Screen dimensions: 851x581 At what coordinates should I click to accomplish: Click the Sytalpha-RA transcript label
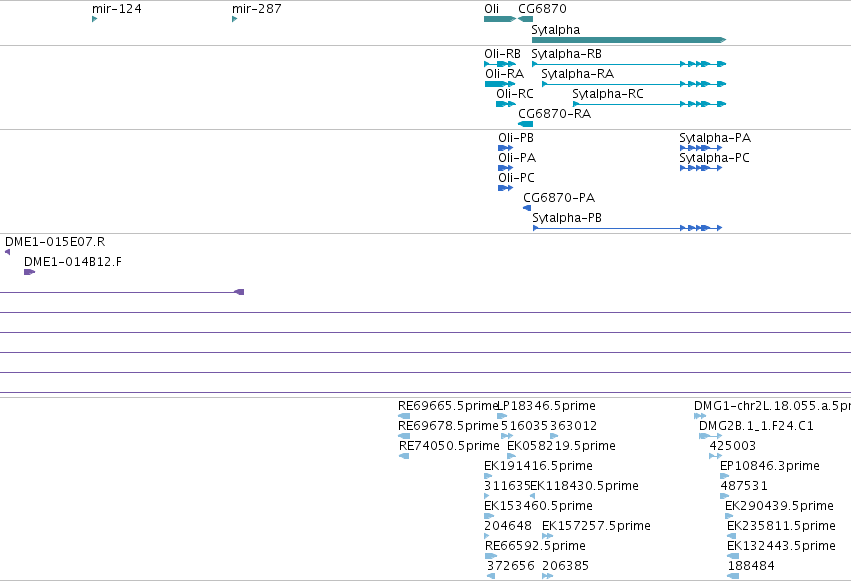(x=577, y=74)
